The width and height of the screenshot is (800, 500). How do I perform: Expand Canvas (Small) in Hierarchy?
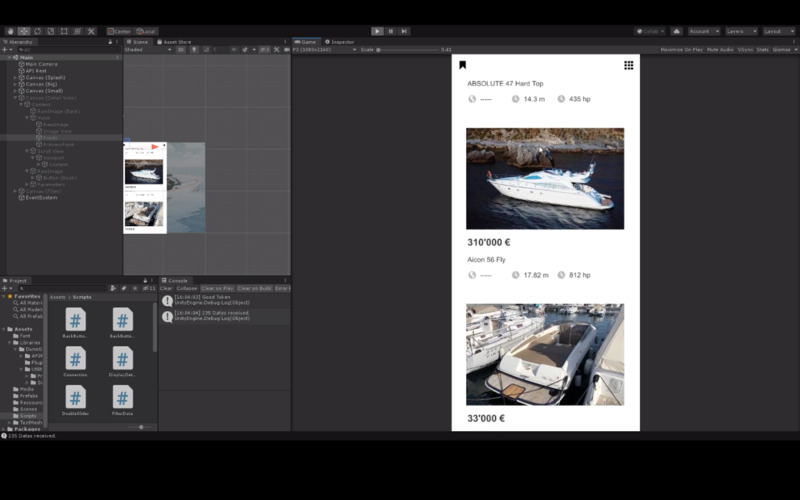click(15, 91)
